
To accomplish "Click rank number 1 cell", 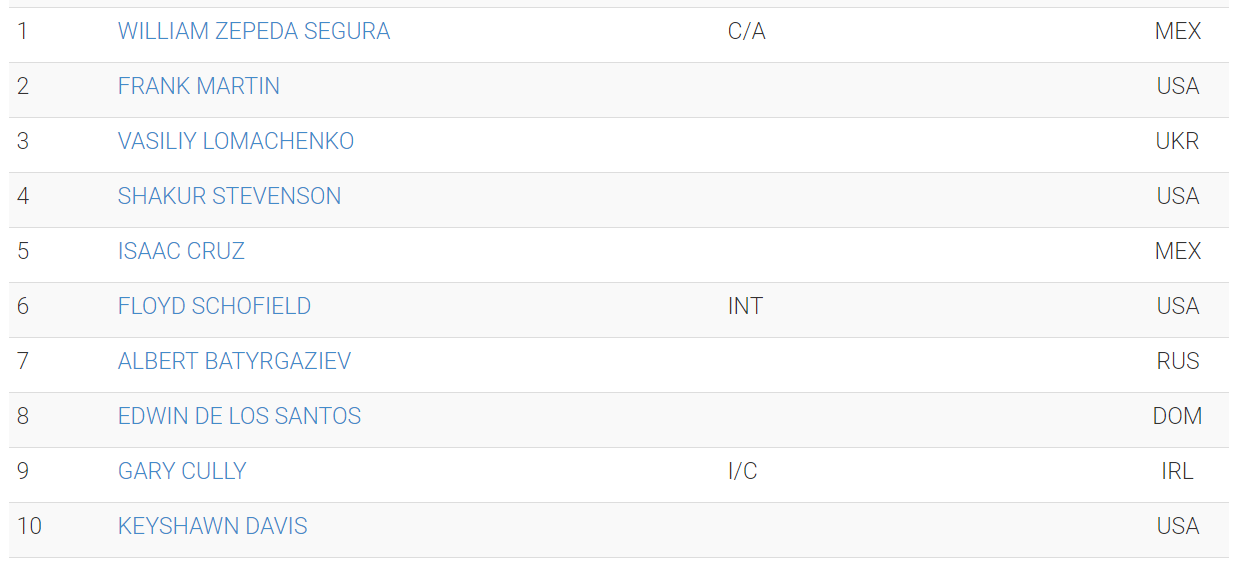I will tap(23, 31).
